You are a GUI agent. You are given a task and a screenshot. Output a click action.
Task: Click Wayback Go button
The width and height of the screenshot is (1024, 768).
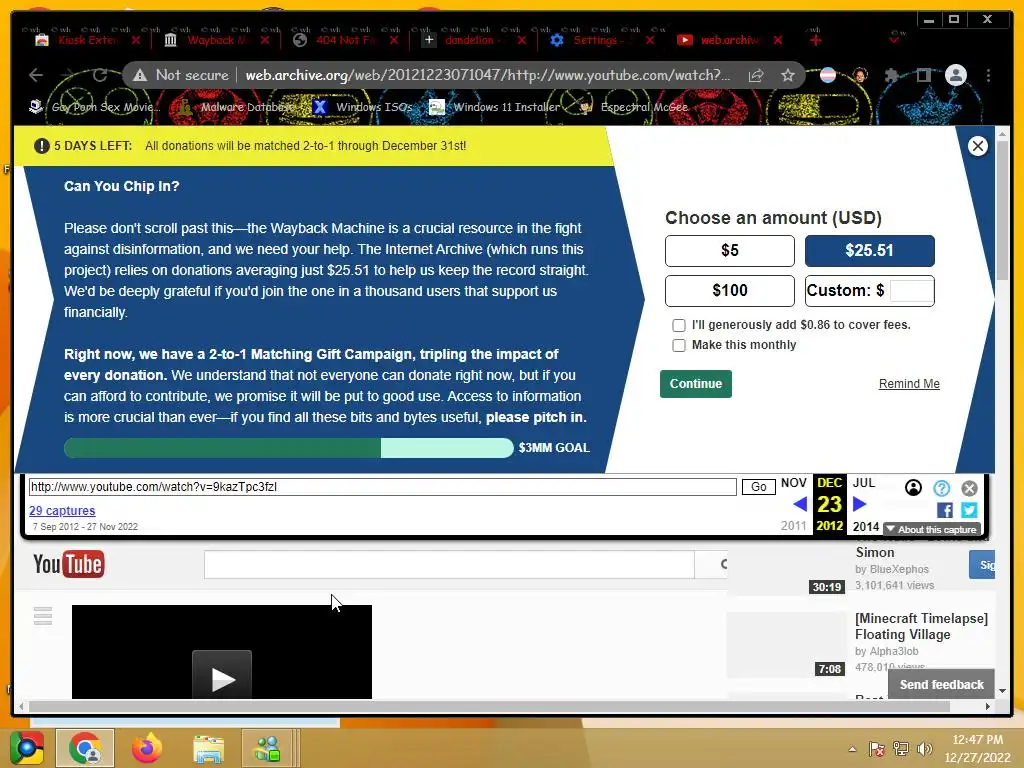point(758,487)
